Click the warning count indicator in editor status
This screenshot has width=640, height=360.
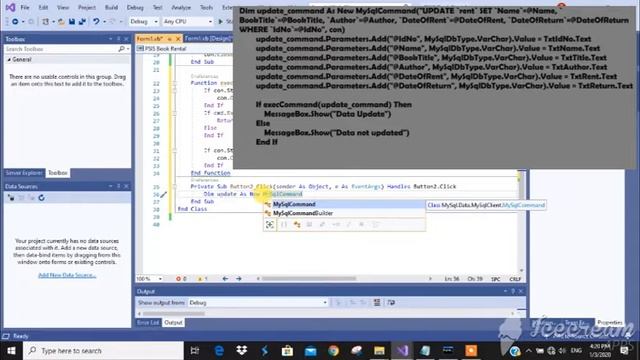click(202, 279)
